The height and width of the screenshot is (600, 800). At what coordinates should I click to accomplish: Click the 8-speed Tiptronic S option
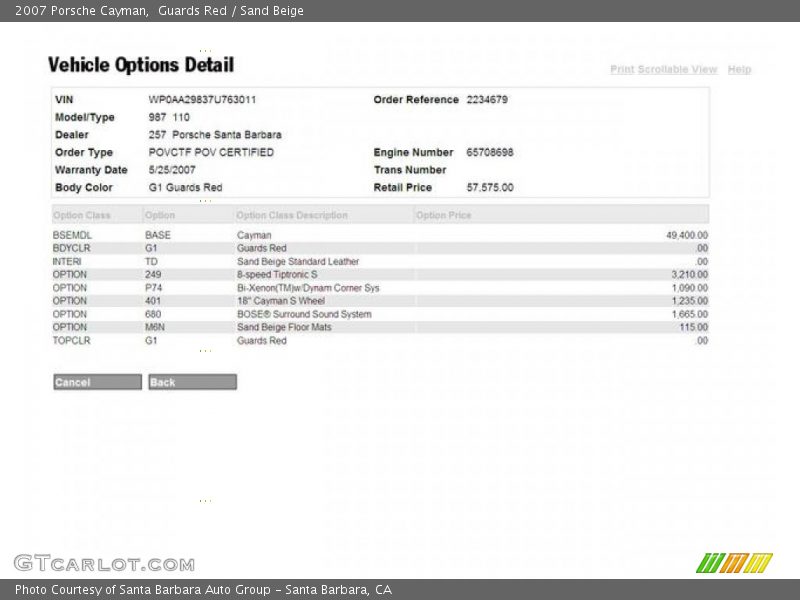coord(277,274)
